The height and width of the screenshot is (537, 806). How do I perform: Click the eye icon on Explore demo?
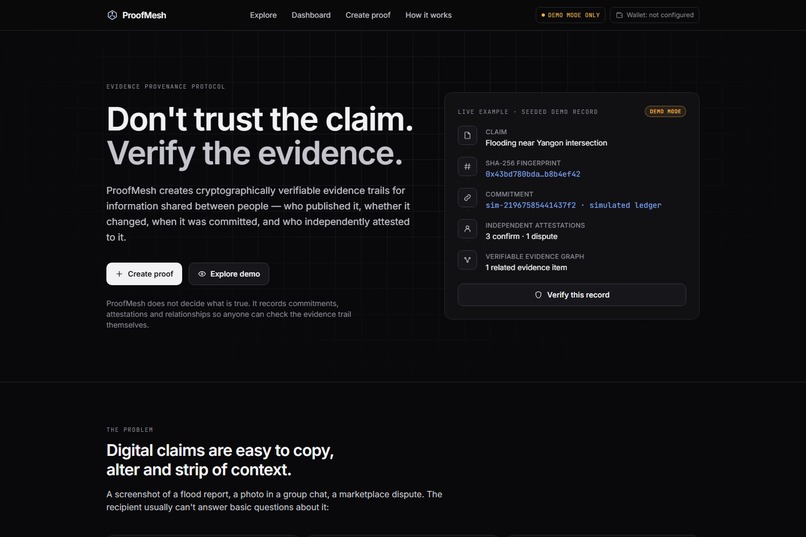coord(202,274)
